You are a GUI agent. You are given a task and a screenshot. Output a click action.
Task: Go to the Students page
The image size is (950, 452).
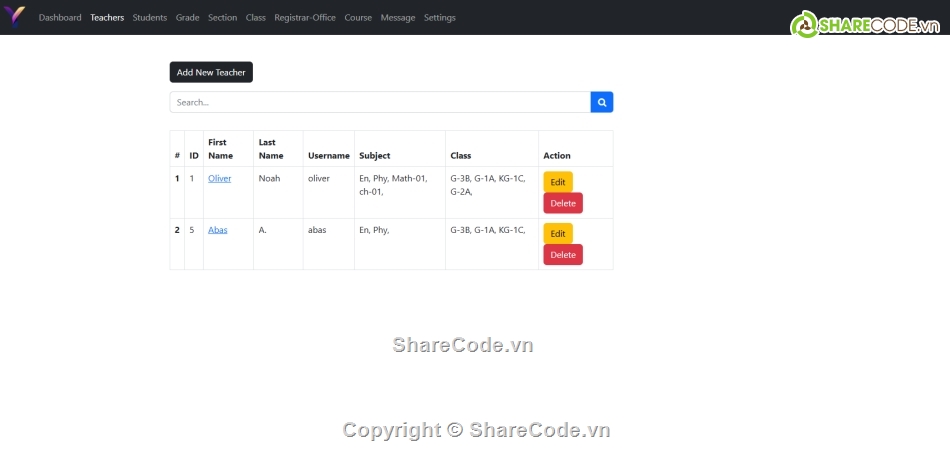(150, 18)
